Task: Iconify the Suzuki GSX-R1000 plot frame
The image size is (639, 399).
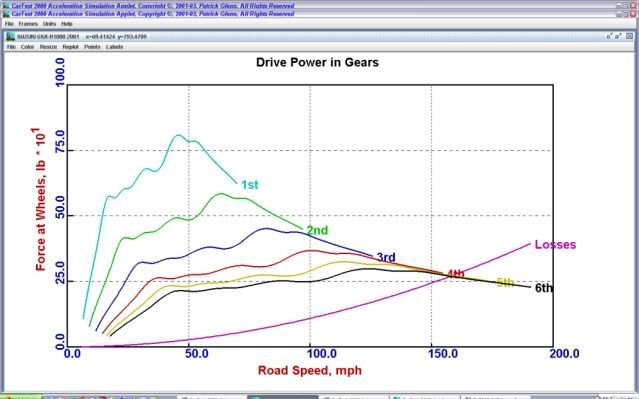Action: 609,36
